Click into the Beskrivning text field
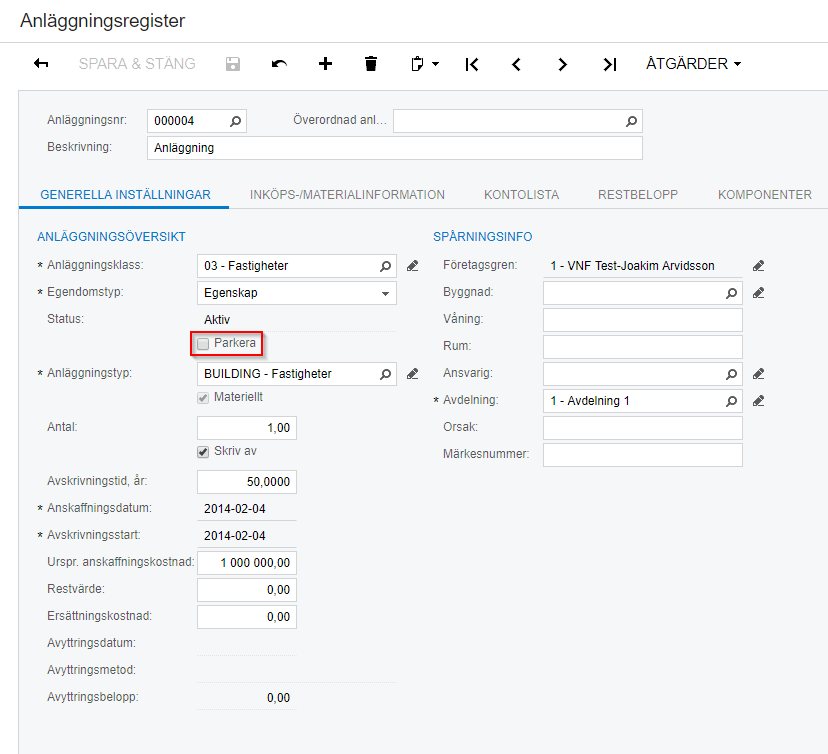 coord(394,148)
